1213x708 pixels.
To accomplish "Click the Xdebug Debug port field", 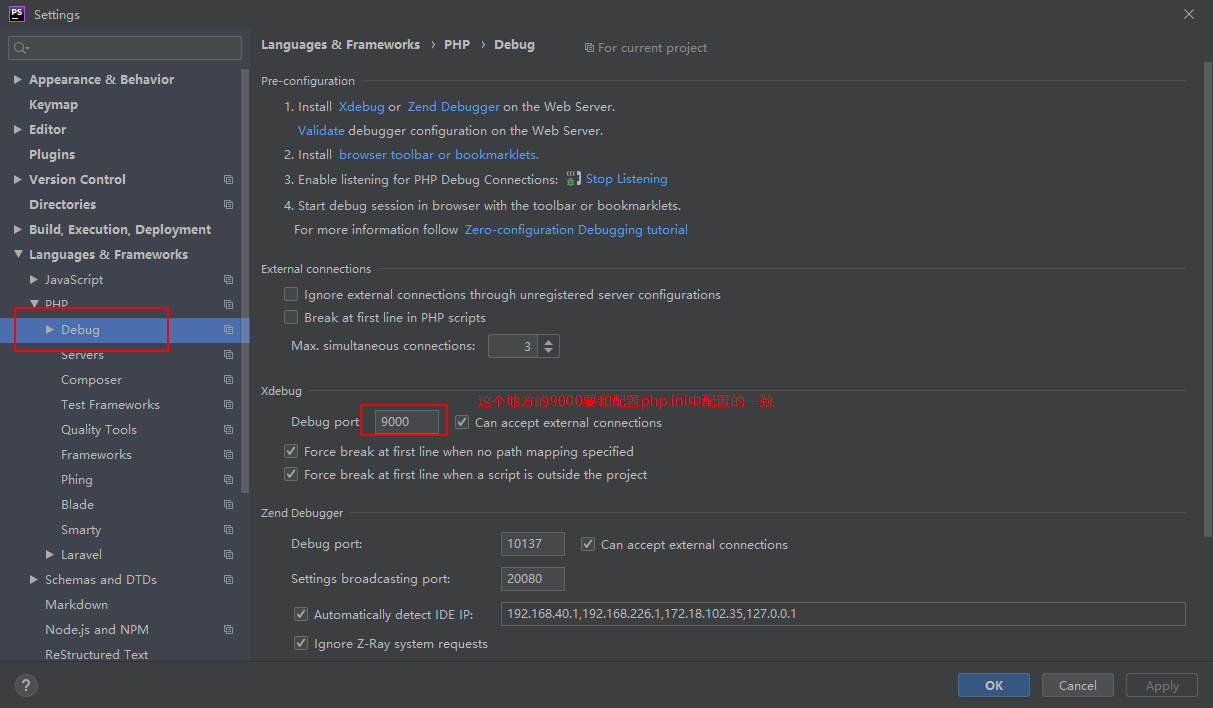I will click(407, 422).
